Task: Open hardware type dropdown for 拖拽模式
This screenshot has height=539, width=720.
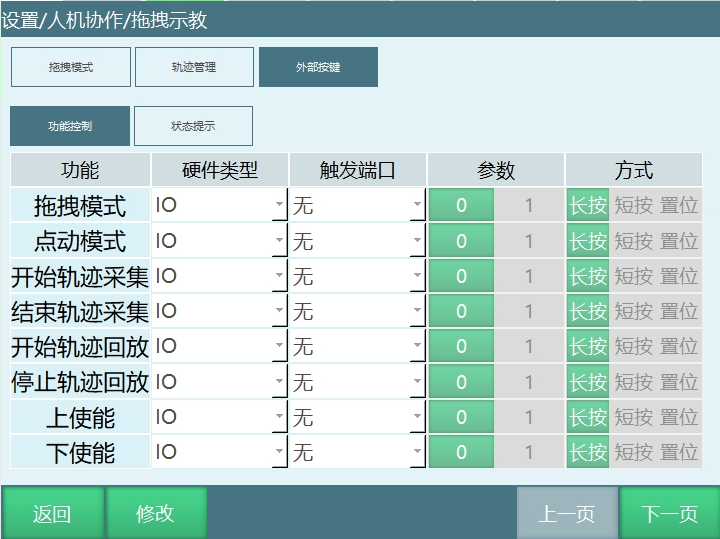Action: coord(219,205)
